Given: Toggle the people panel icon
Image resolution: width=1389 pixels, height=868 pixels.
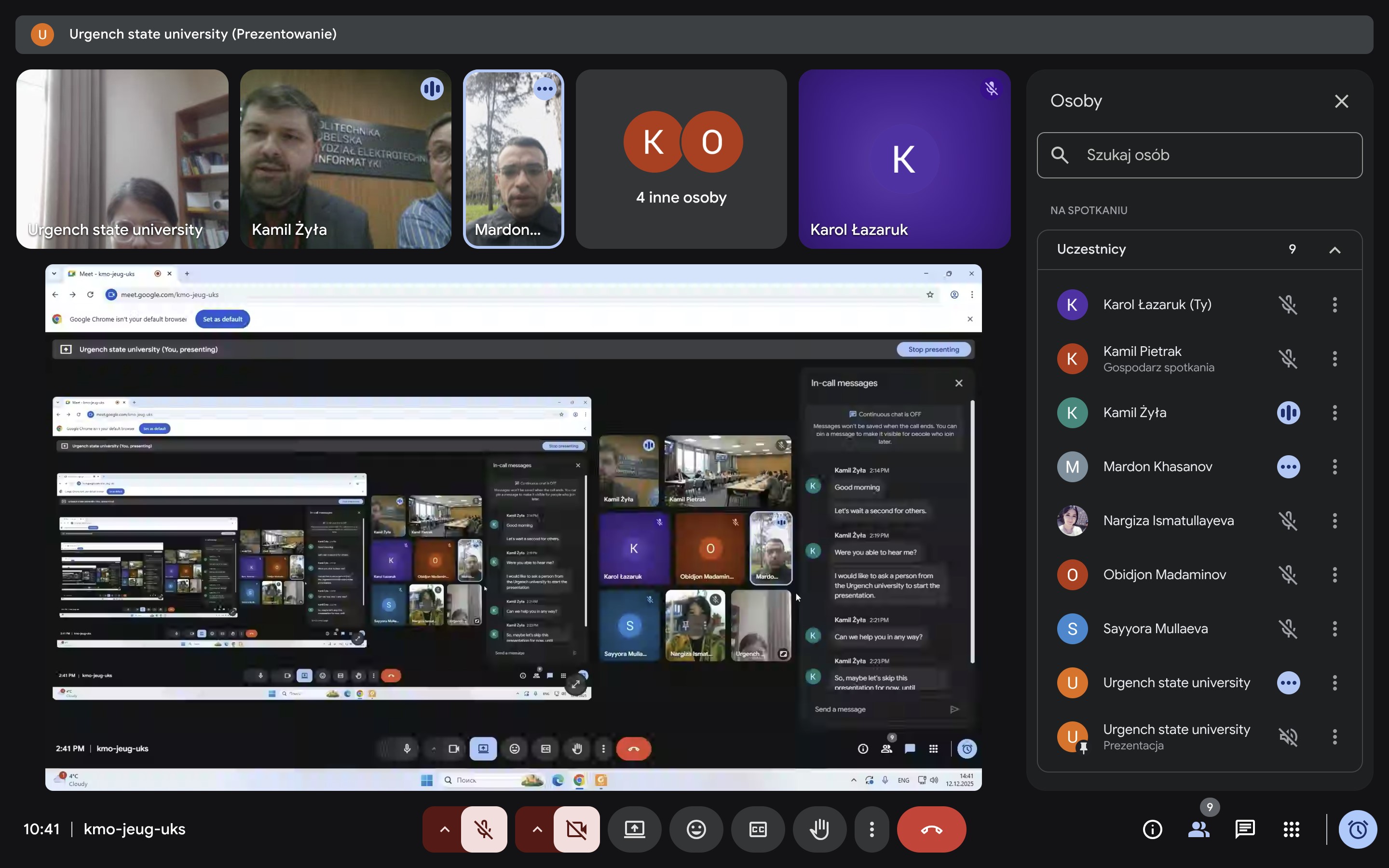Looking at the screenshot, I should click(1198, 829).
